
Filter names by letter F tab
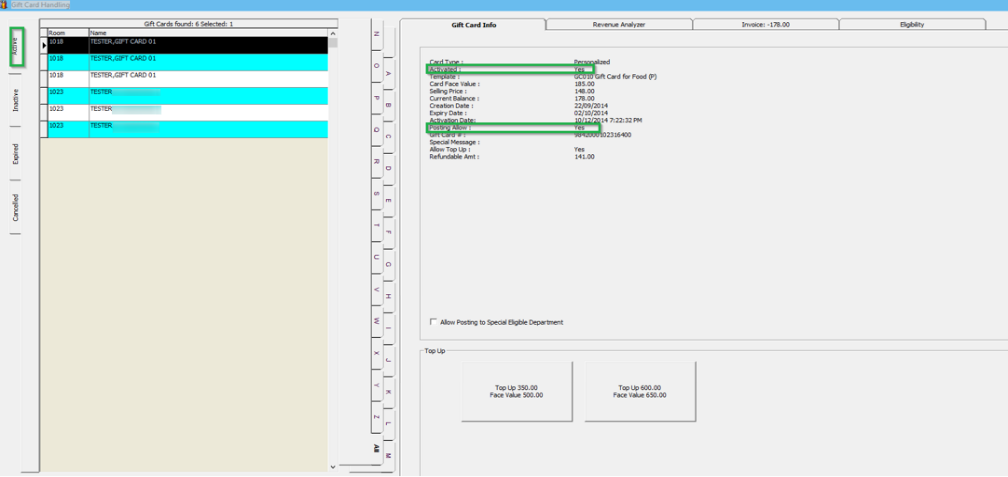pyautogui.click(x=388, y=232)
